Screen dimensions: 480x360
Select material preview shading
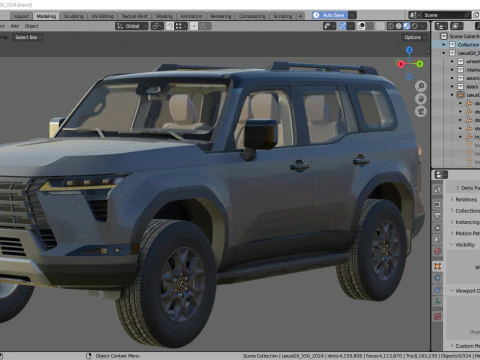tap(407, 26)
